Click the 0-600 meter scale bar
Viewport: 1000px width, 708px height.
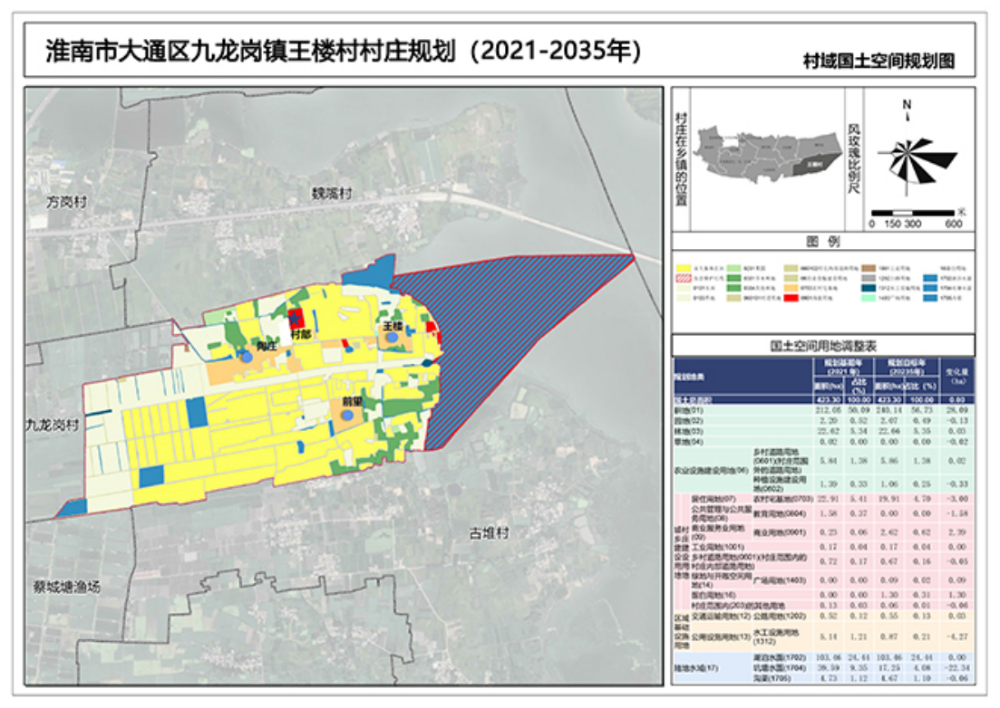click(x=913, y=213)
